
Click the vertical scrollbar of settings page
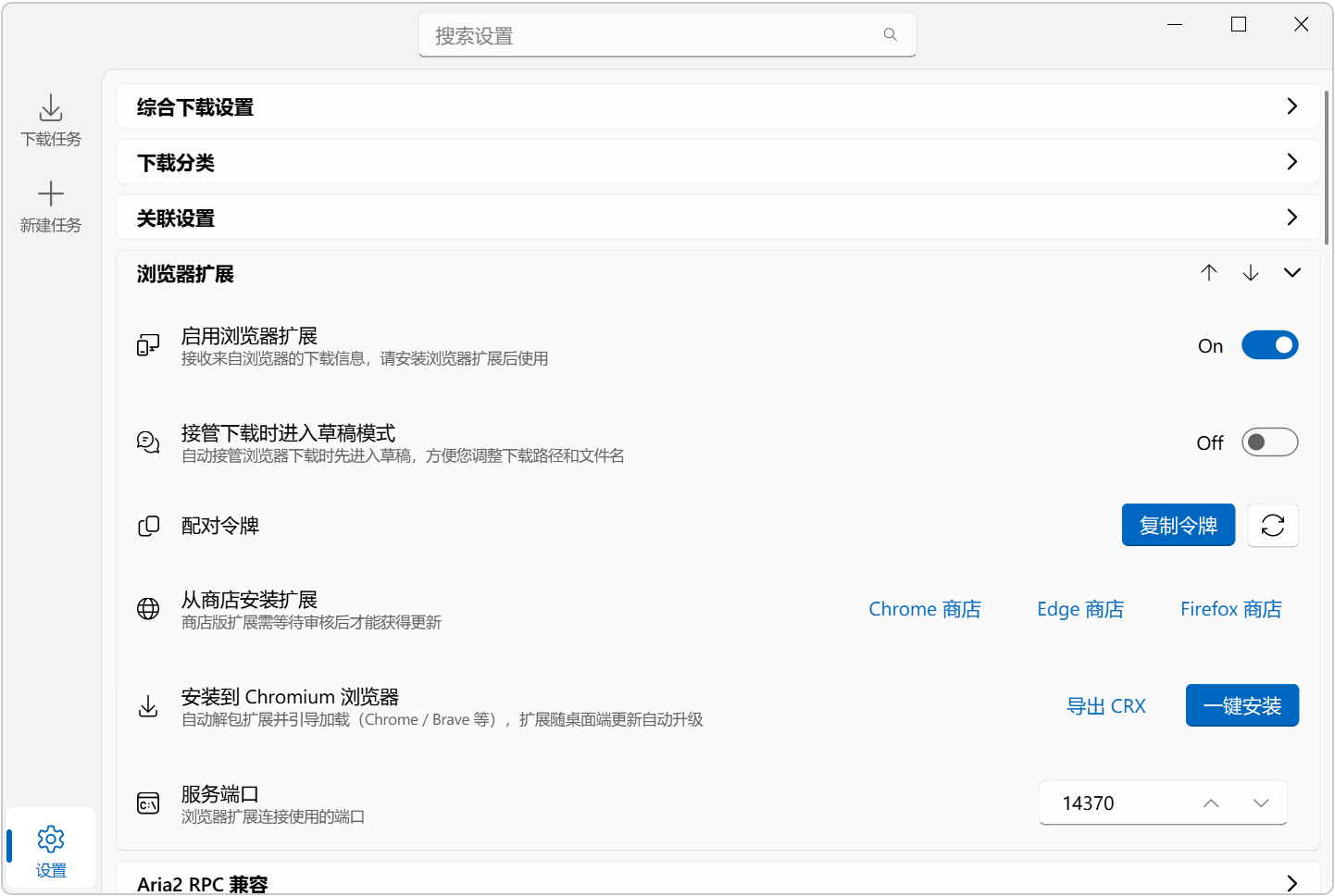(x=1327, y=167)
